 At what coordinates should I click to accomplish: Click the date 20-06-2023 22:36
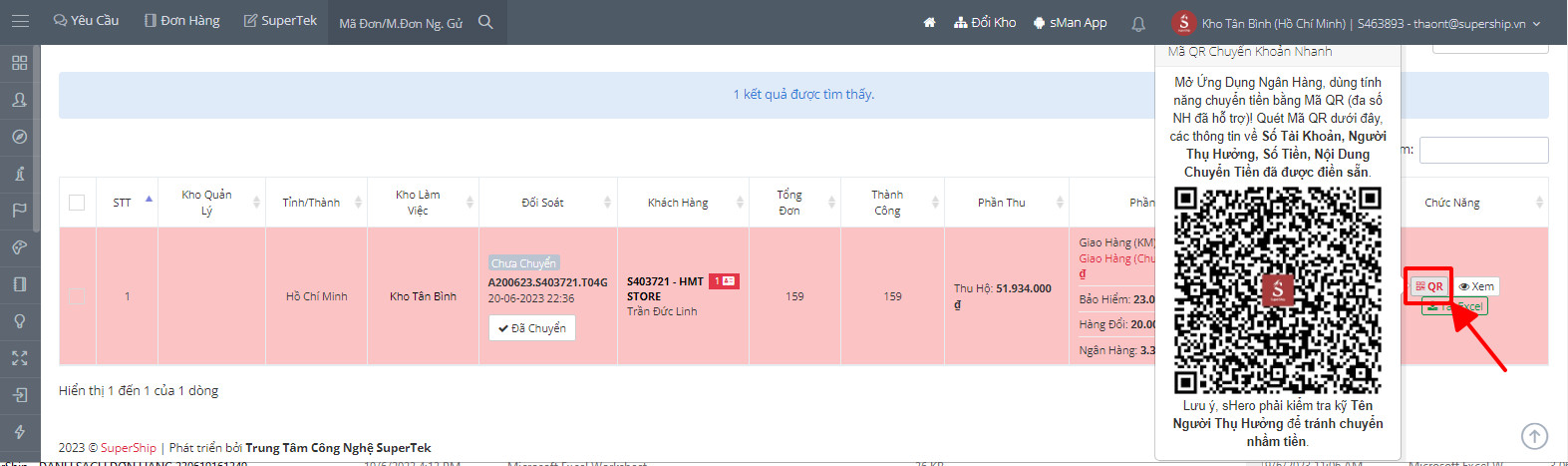point(531,298)
